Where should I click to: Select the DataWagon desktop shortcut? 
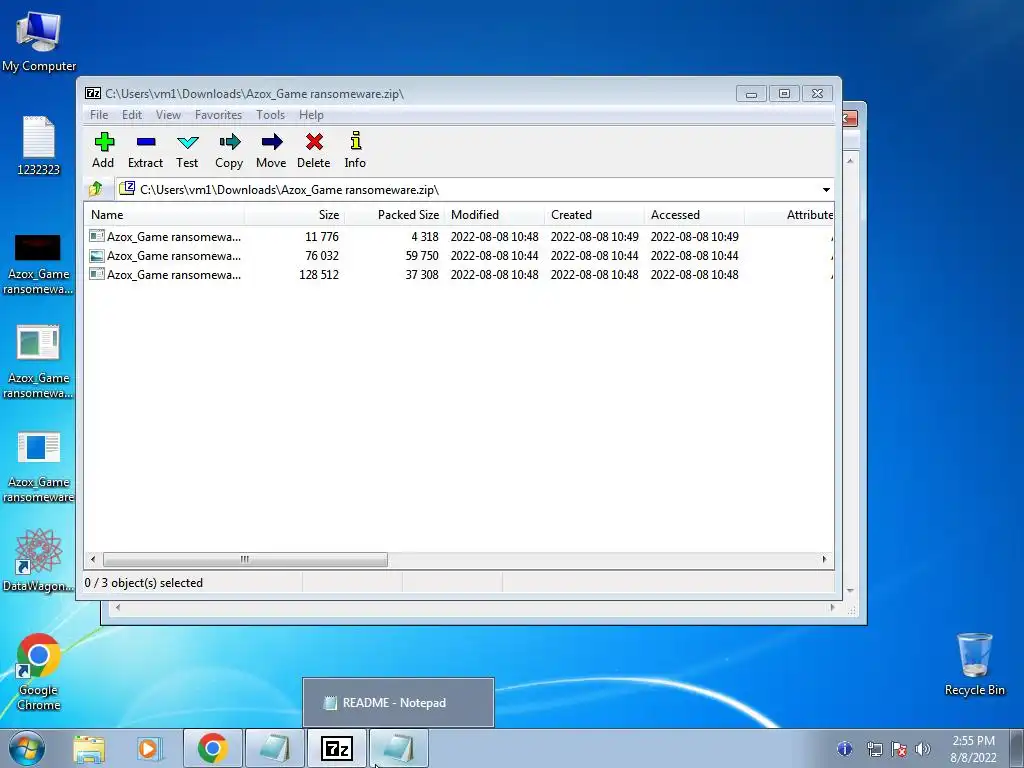(39, 560)
